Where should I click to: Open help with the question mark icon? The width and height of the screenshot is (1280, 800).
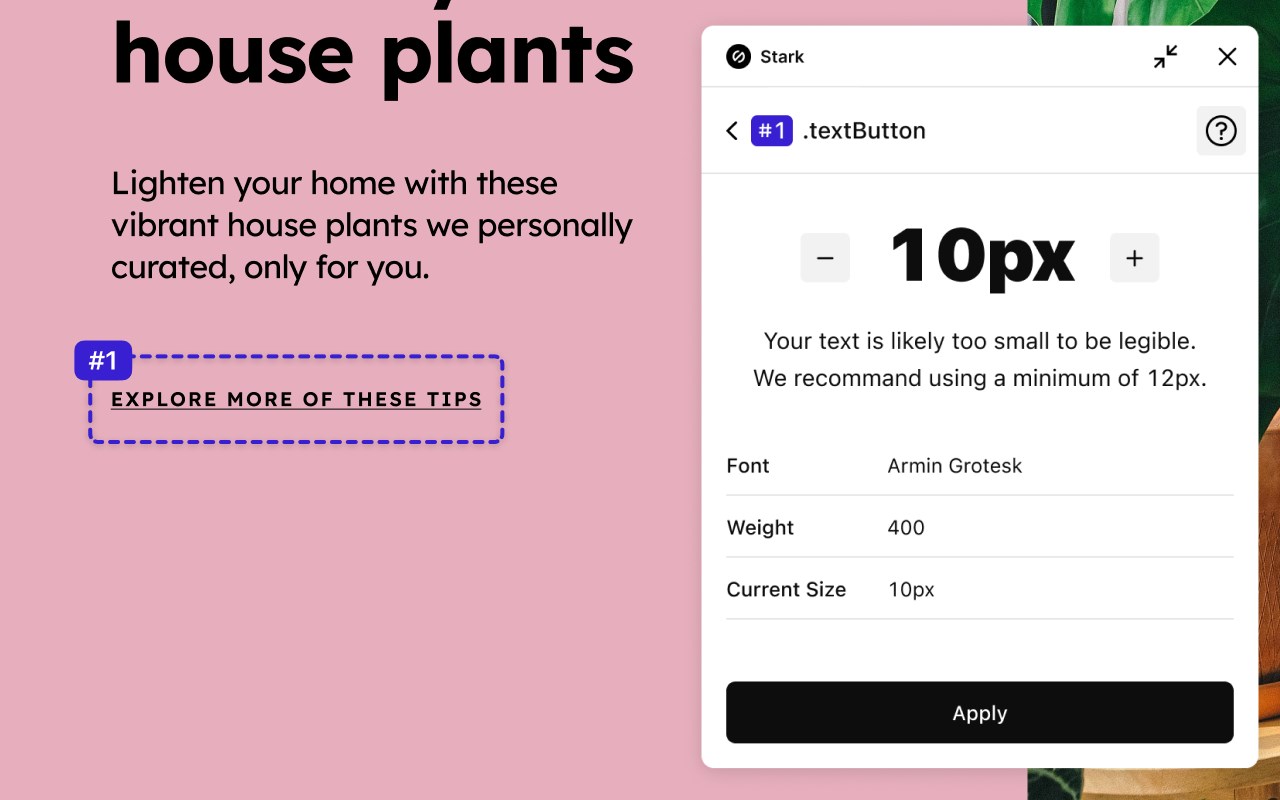(1220, 131)
